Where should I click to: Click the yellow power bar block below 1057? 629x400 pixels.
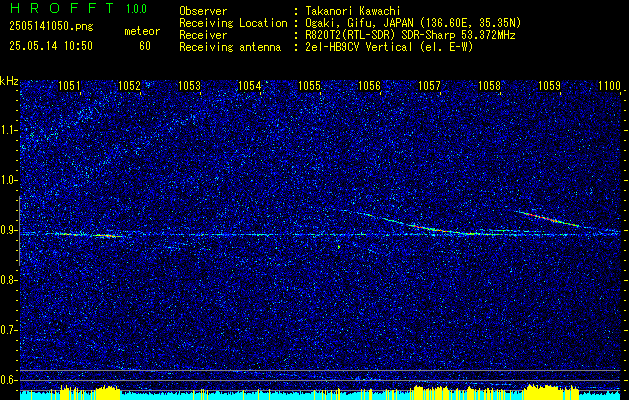tap(434, 392)
